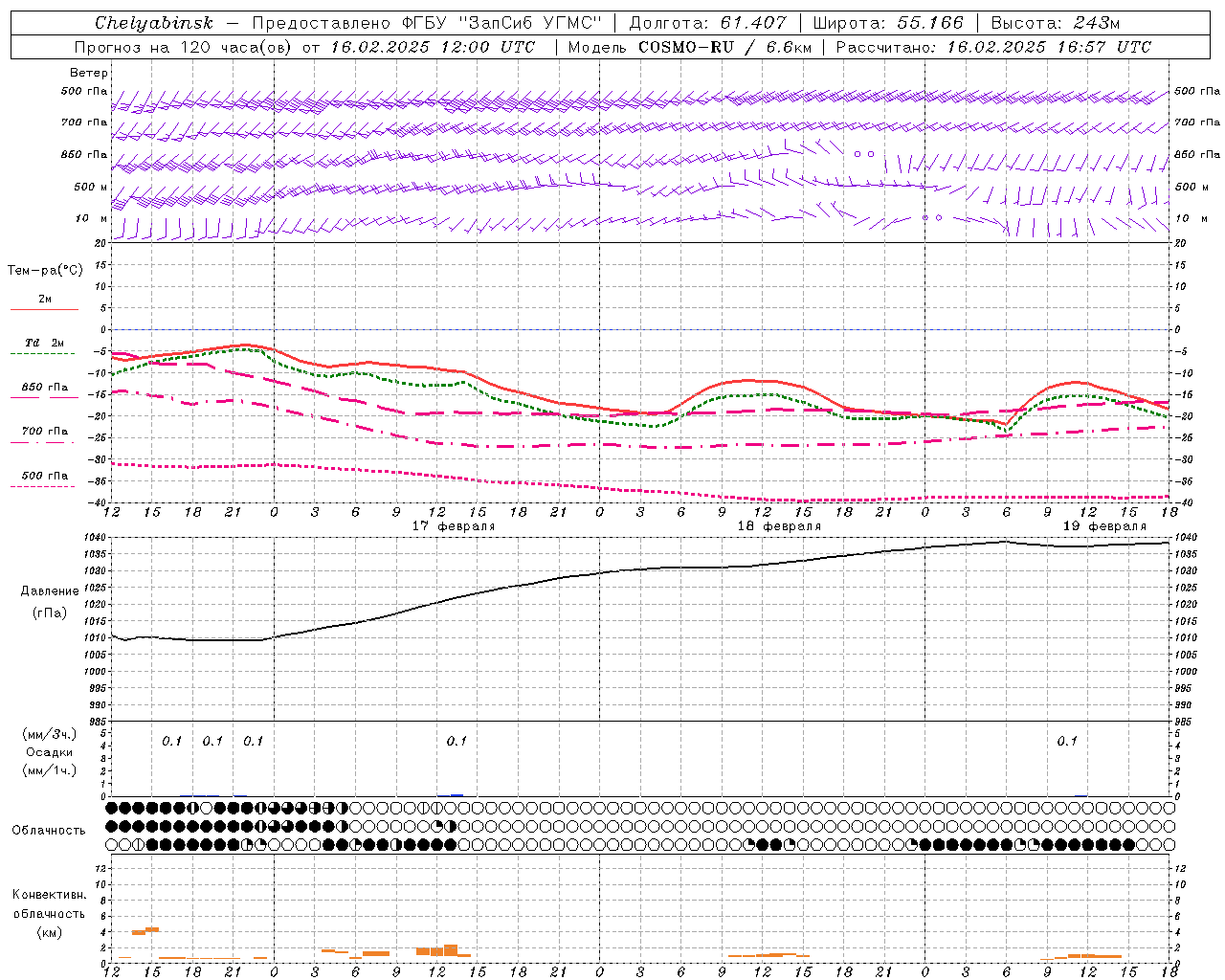This screenshot has height=980, width=1225.
Task: Click the "18 февраля" date label
Action: point(779,526)
